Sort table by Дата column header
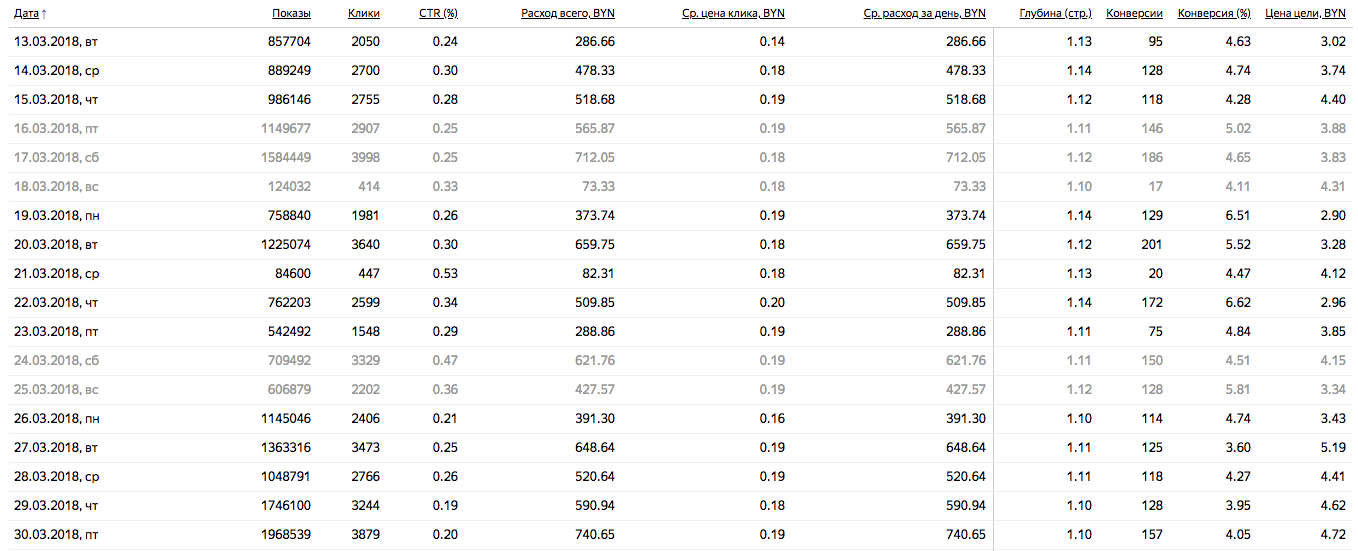Screen dimensions: 1358x551 click(x=26, y=13)
